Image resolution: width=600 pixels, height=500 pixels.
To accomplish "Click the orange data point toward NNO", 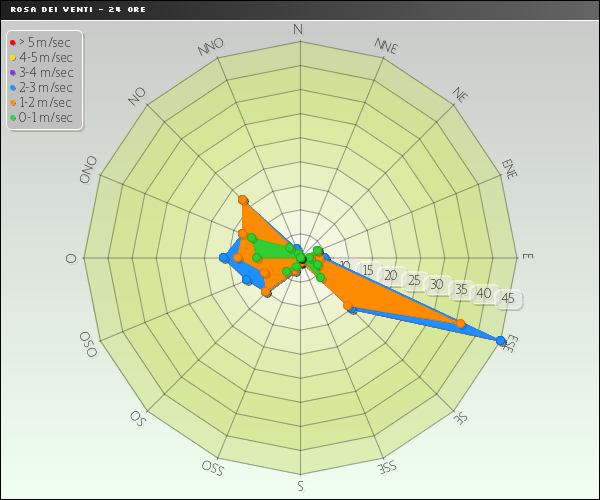I will pyautogui.click(x=243, y=200).
